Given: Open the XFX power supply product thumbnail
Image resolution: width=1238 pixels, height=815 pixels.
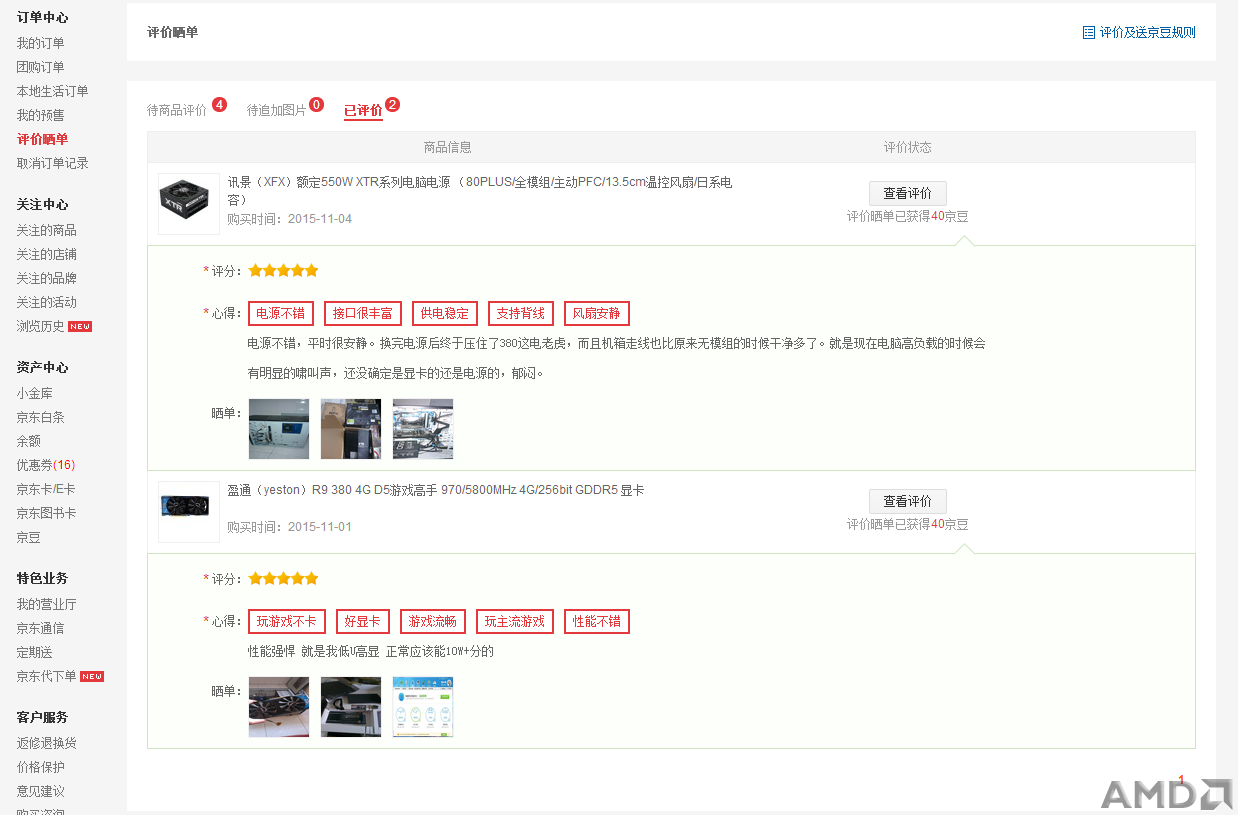Looking at the screenshot, I should 189,204.
